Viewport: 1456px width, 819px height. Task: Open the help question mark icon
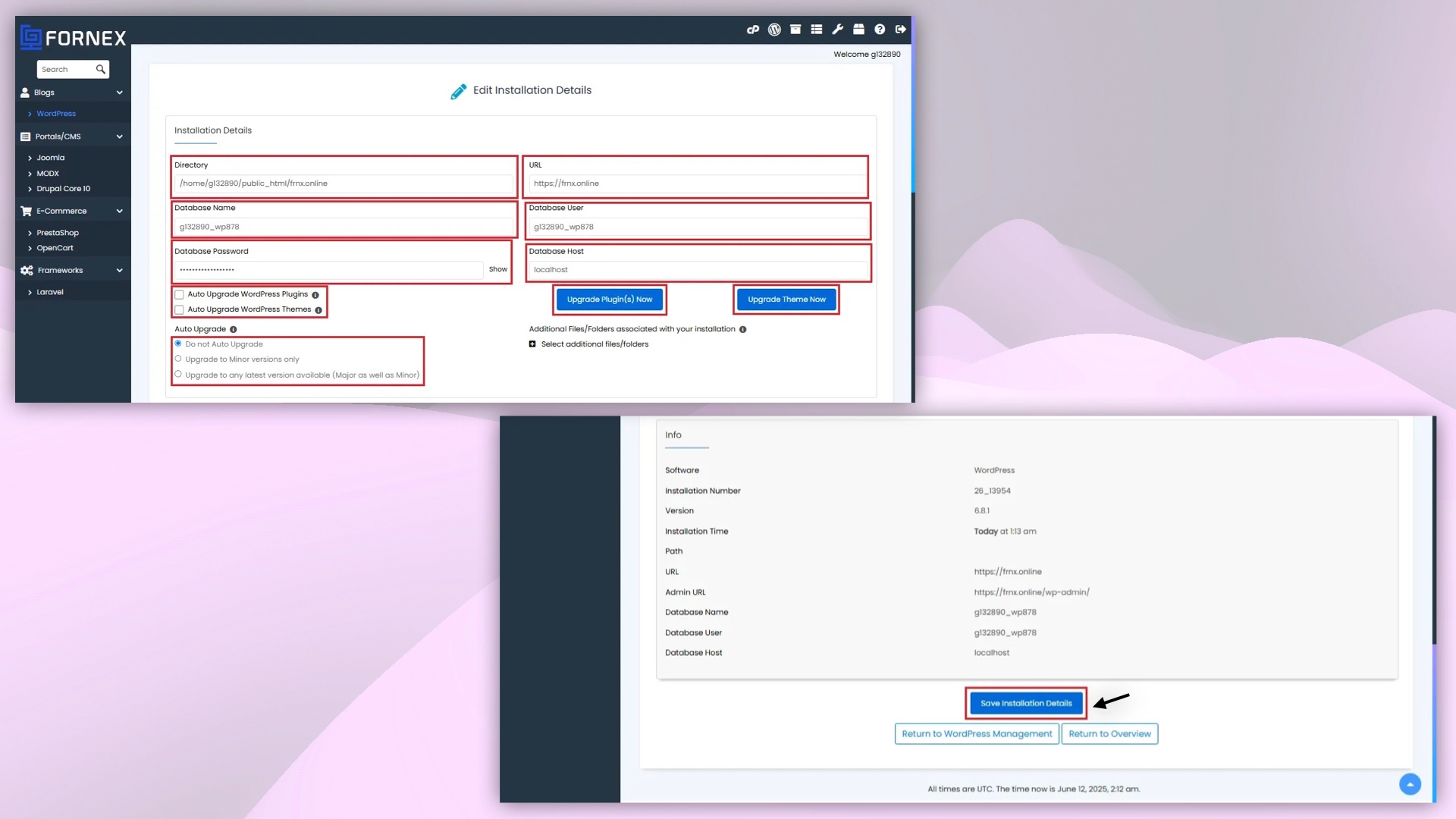(880, 30)
